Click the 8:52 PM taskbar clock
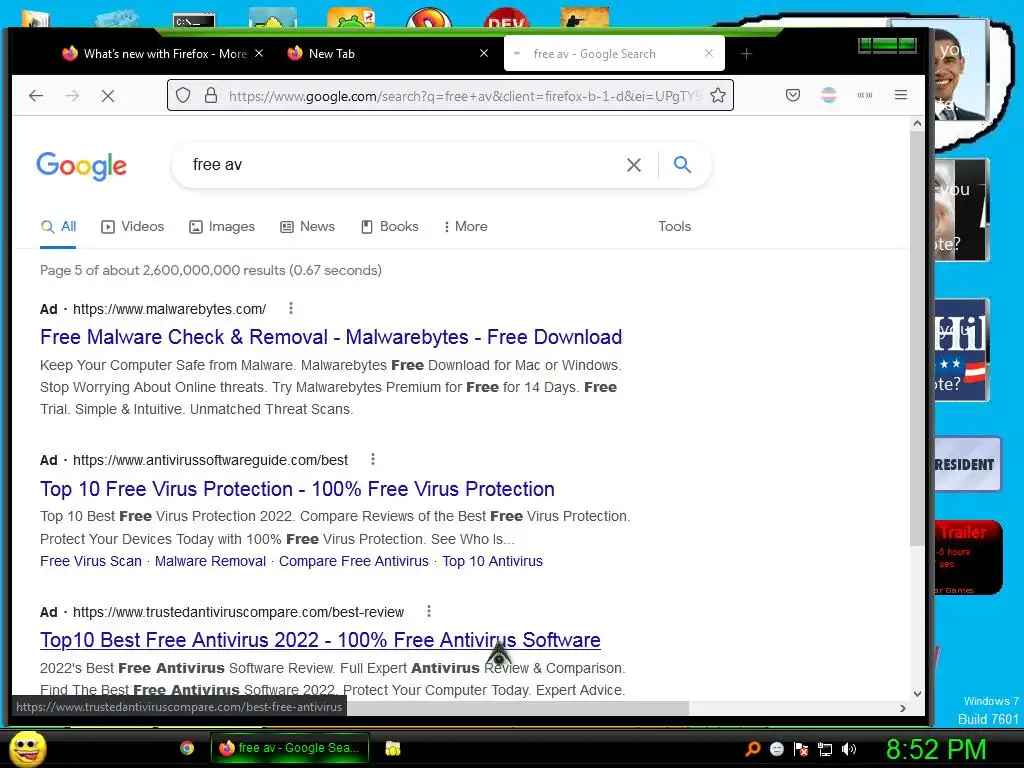 936,750
